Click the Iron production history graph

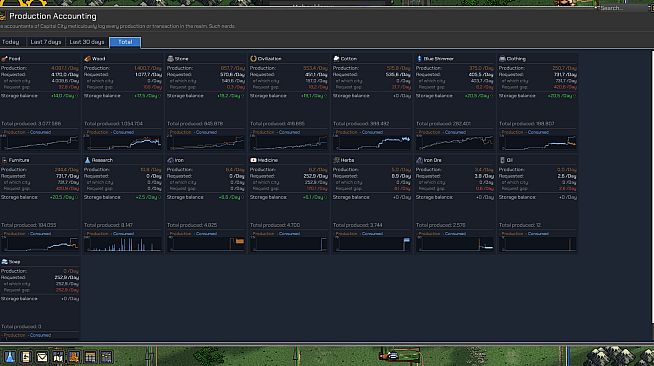(206, 244)
